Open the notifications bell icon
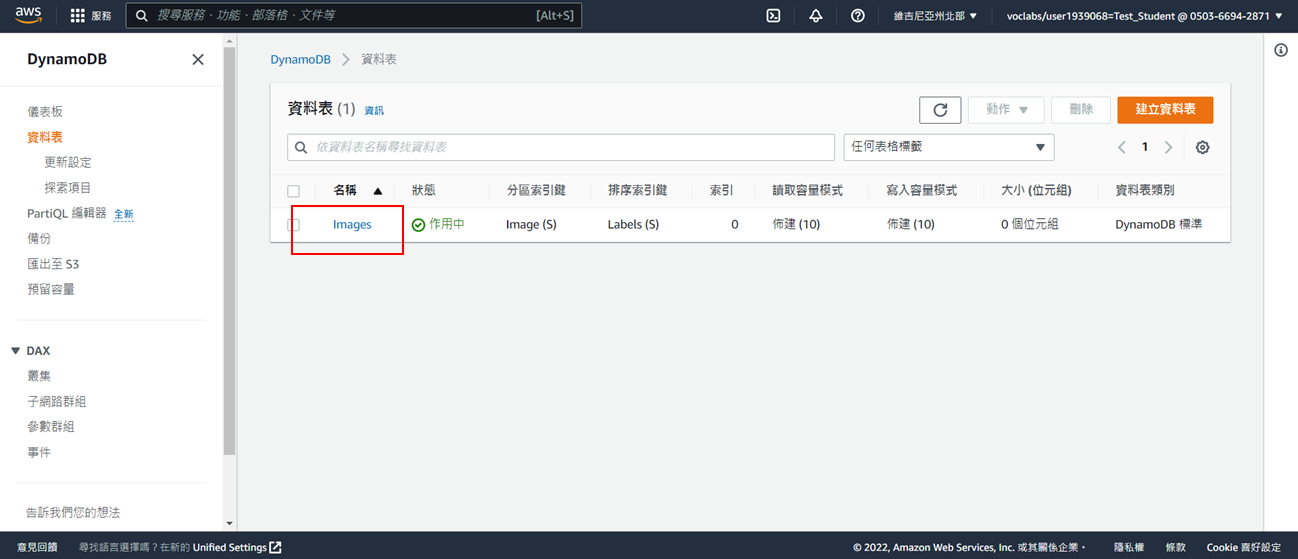Screen dimensions: 1298x559 click(816, 16)
